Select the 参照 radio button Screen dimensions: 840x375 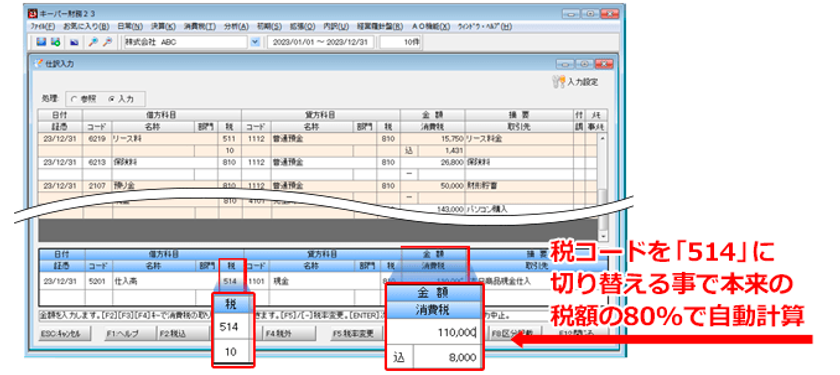tap(73, 99)
